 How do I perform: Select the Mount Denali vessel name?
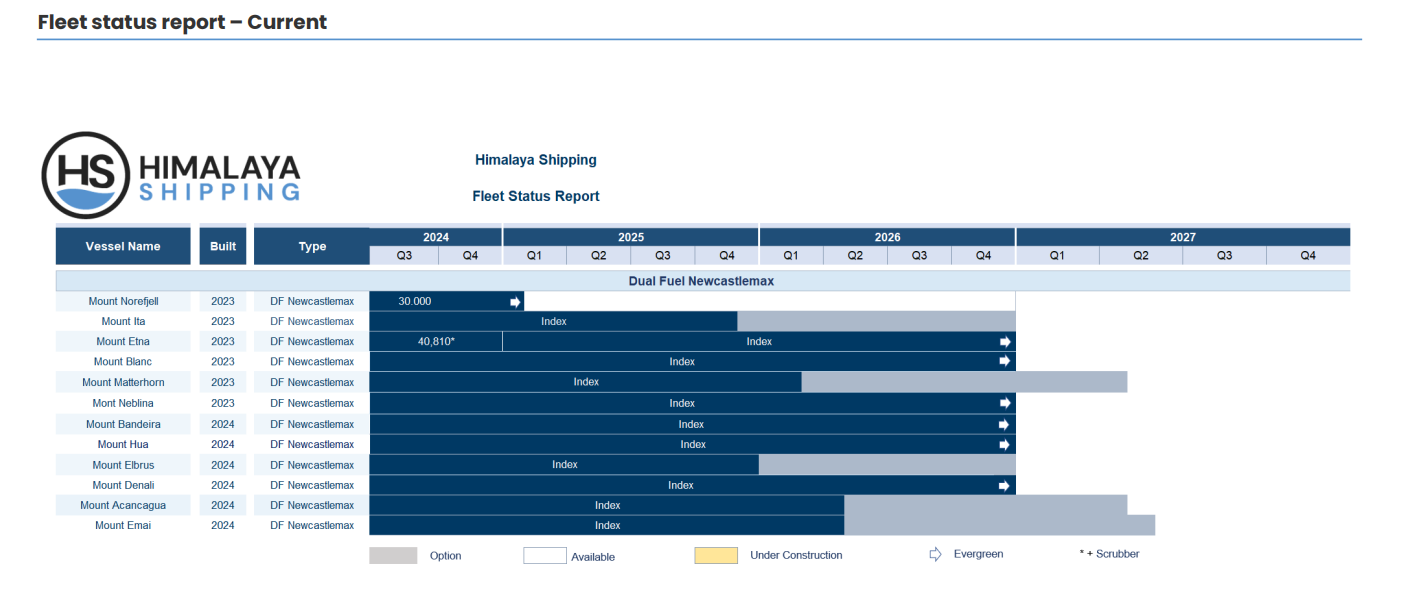[123, 485]
